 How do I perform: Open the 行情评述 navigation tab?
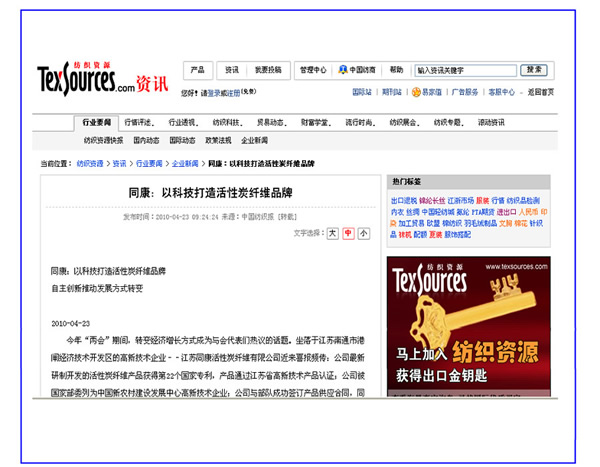pos(138,123)
